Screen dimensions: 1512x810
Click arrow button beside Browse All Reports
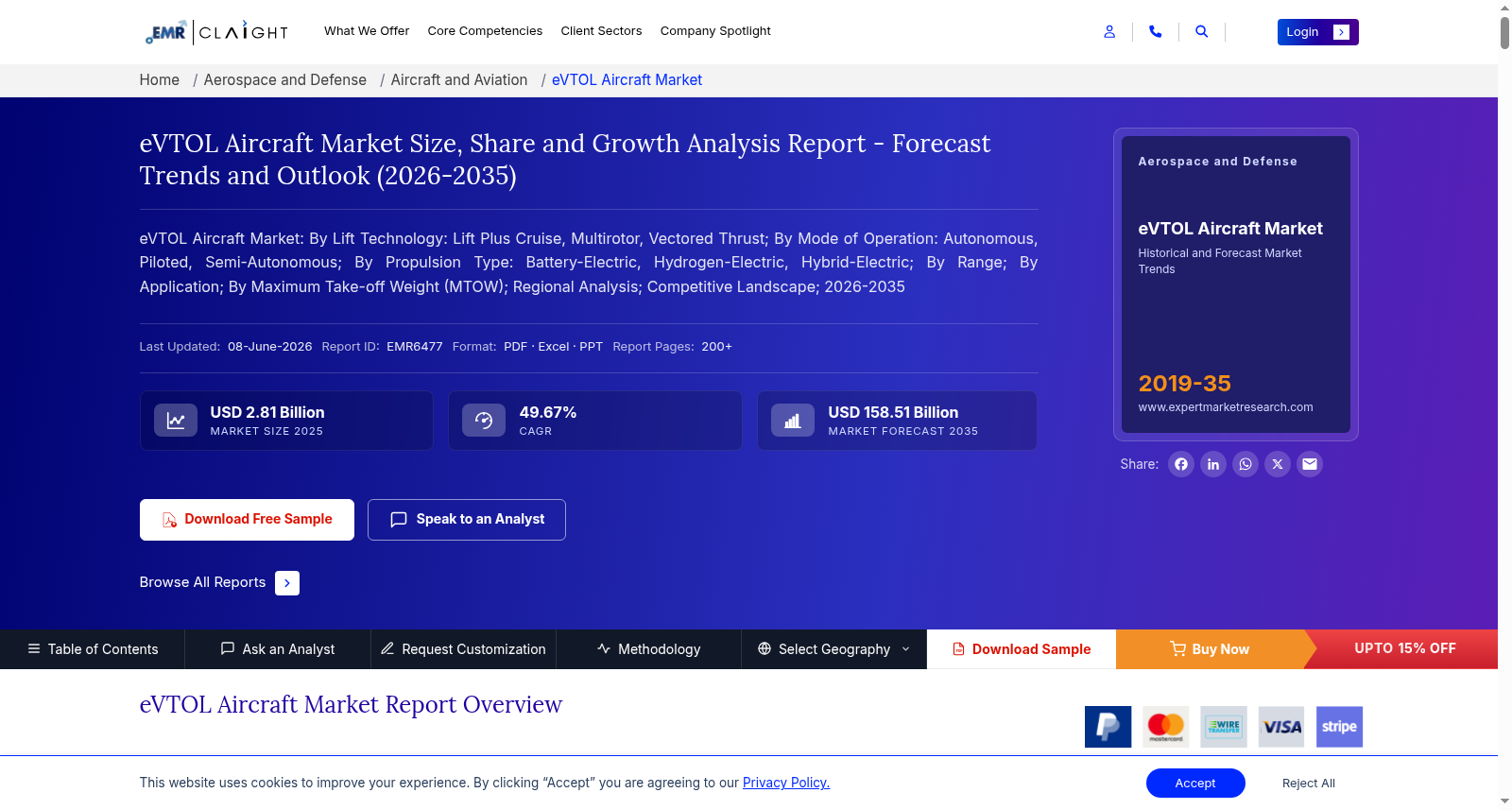tap(287, 583)
